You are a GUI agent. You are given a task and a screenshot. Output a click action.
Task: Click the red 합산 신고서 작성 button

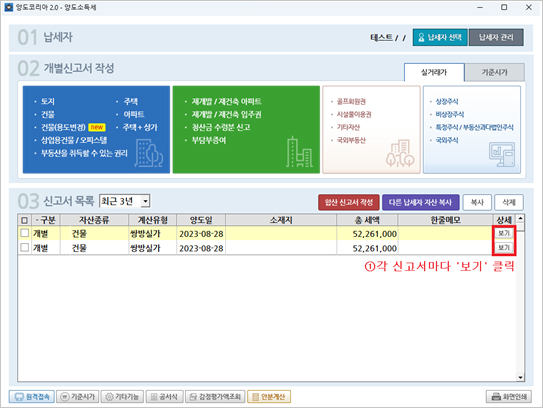tap(349, 202)
